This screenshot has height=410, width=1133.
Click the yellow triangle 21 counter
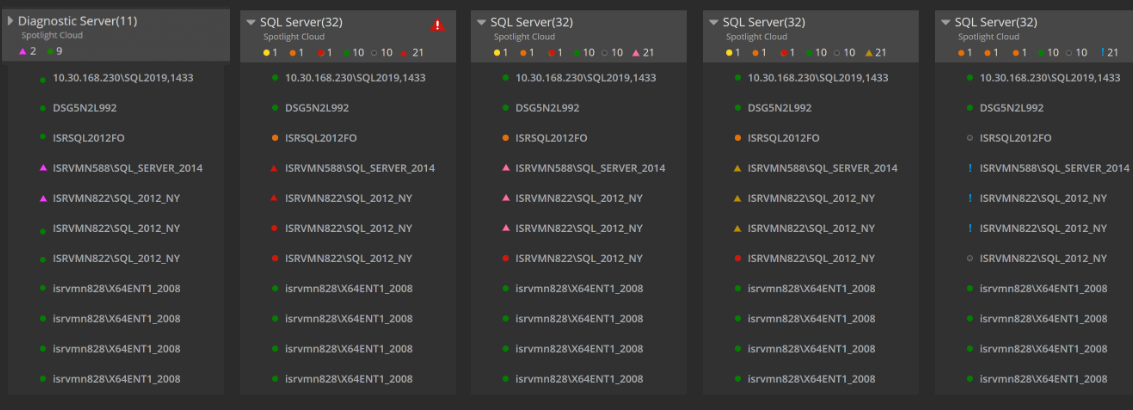click(x=874, y=53)
